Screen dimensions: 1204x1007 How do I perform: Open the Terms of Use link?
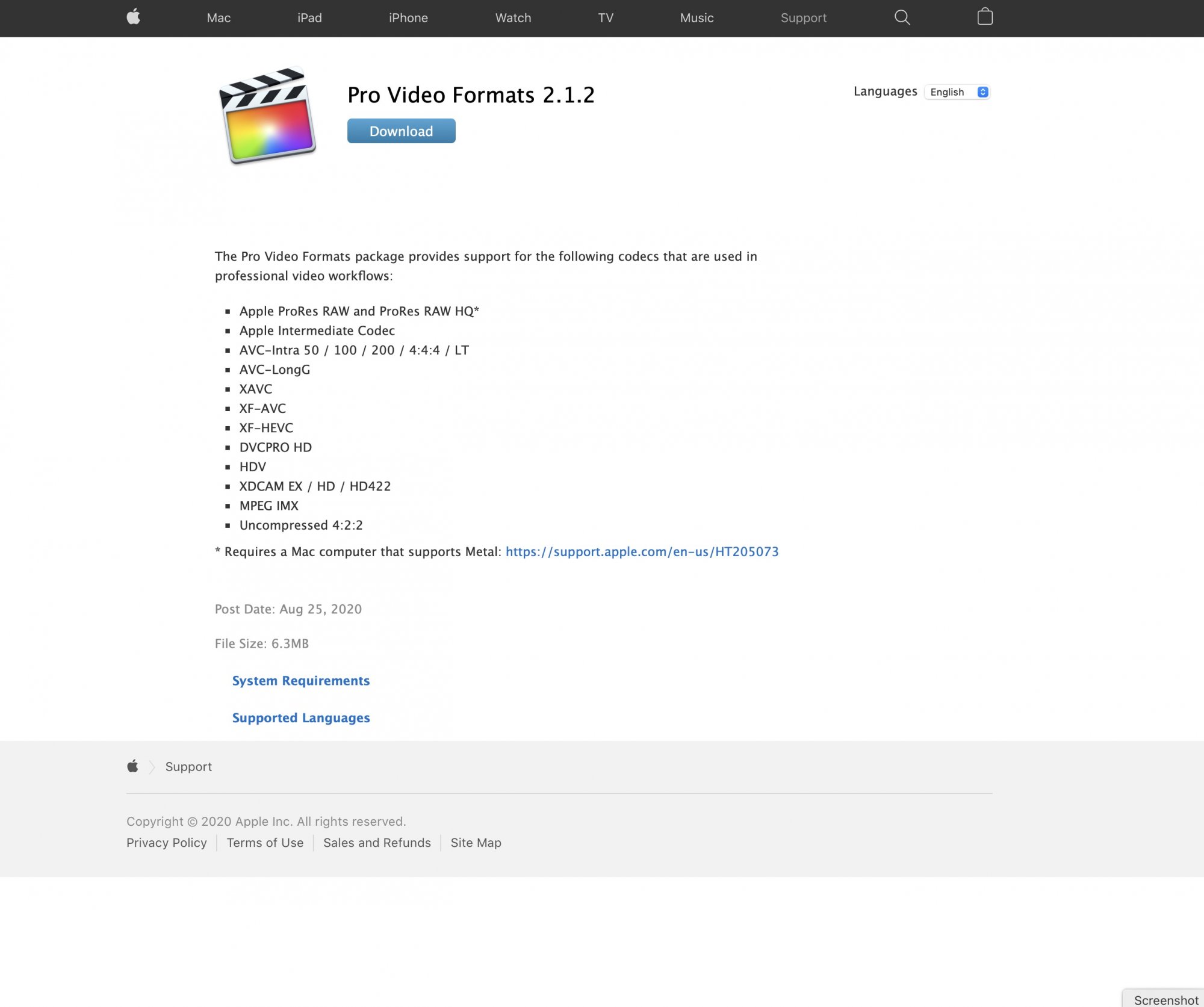point(265,843)
